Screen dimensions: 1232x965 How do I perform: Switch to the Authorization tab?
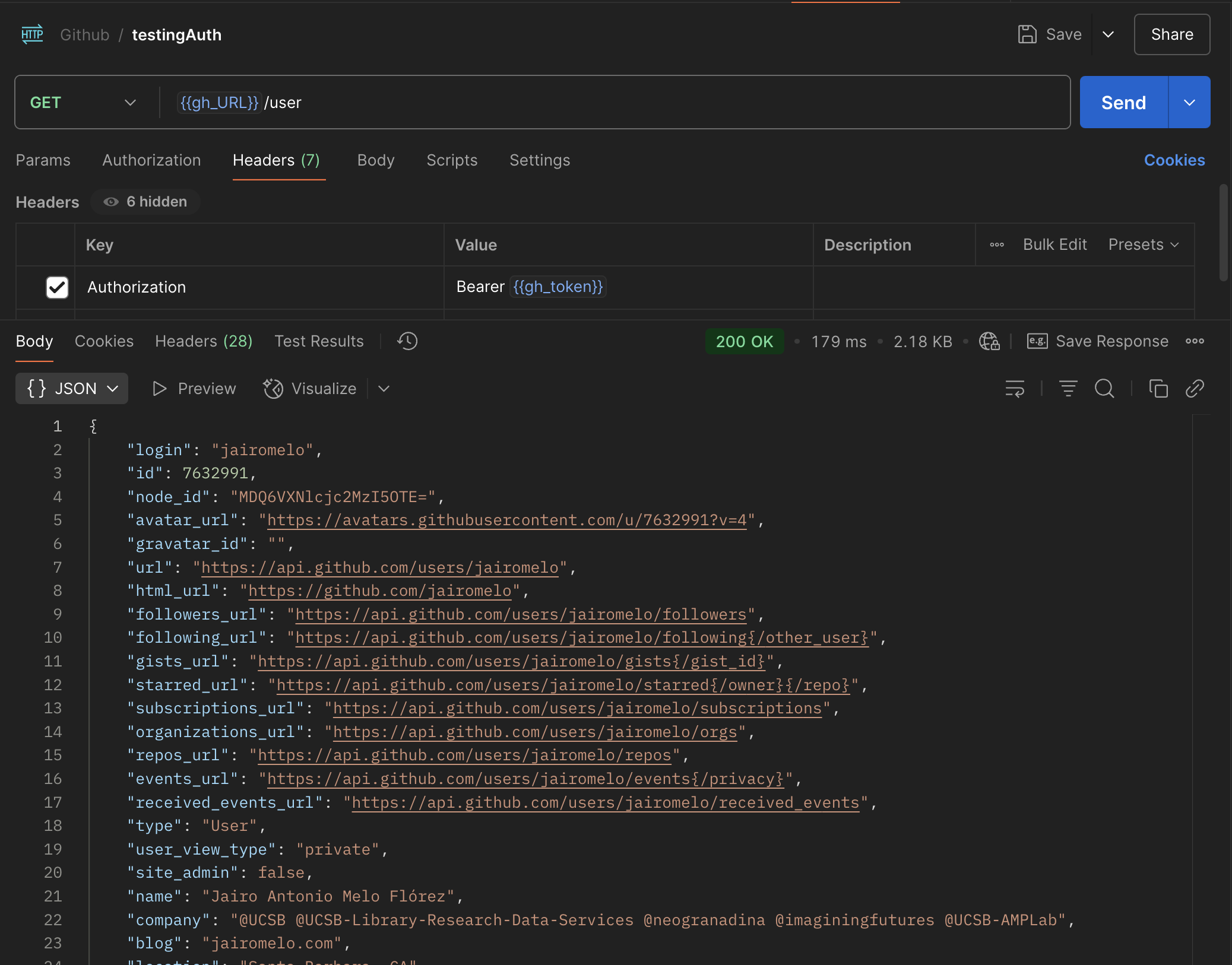[x=151, y=160]
